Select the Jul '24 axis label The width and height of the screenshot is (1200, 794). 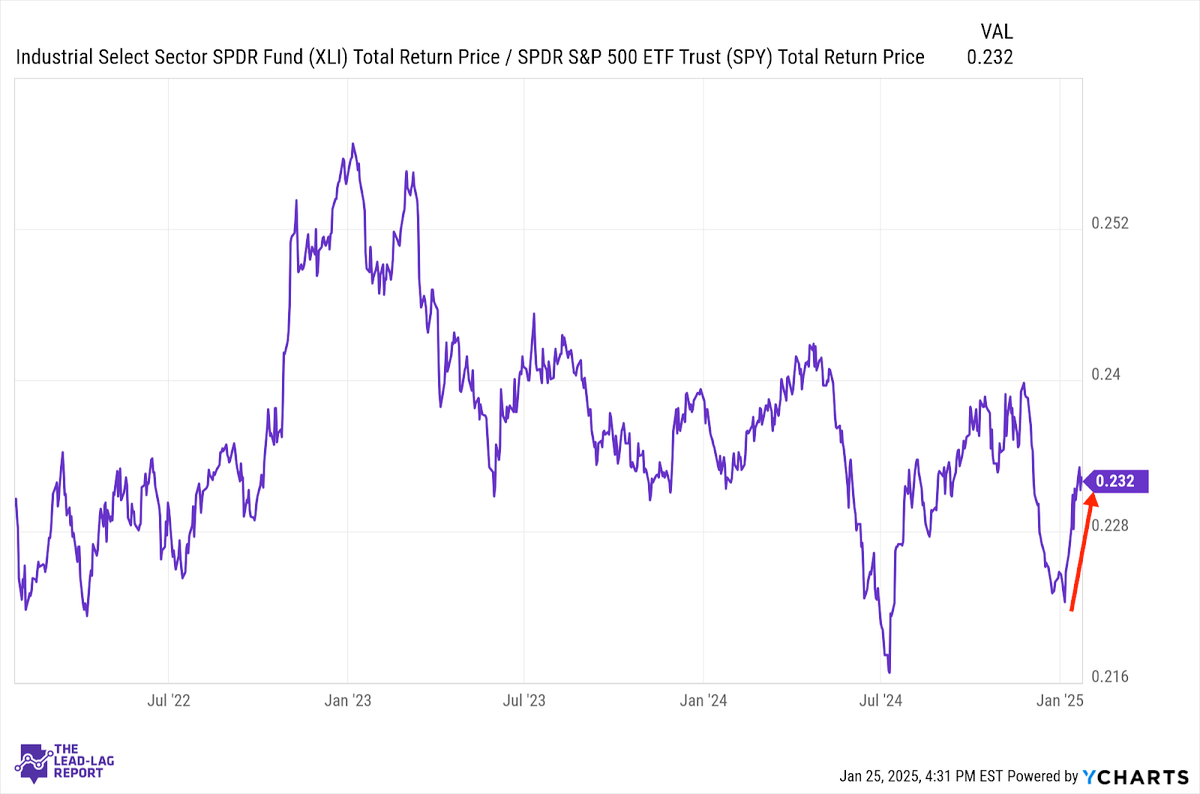[x=880, y=699]
